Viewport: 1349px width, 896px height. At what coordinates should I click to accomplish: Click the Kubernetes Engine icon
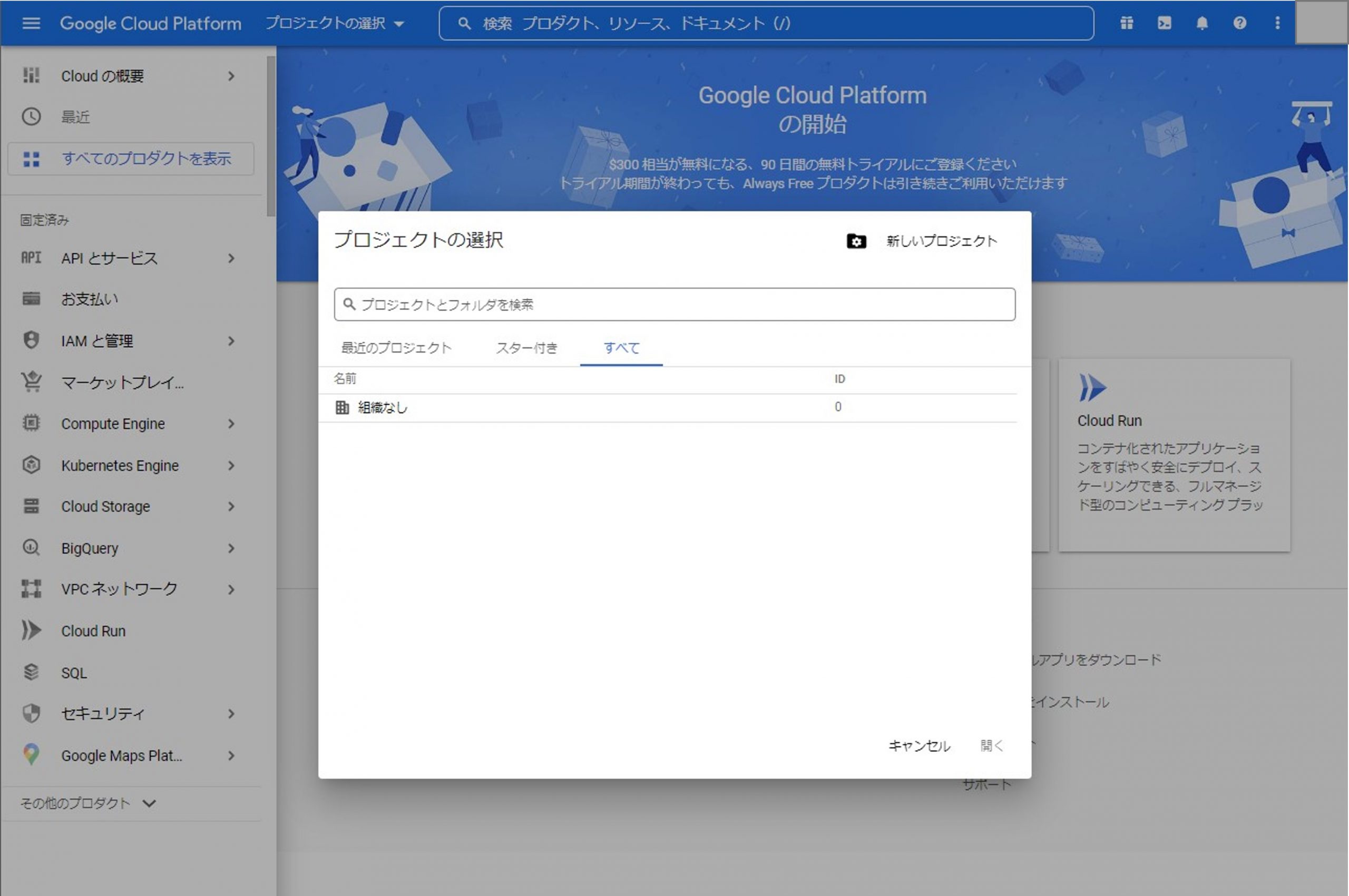(31, 465)
